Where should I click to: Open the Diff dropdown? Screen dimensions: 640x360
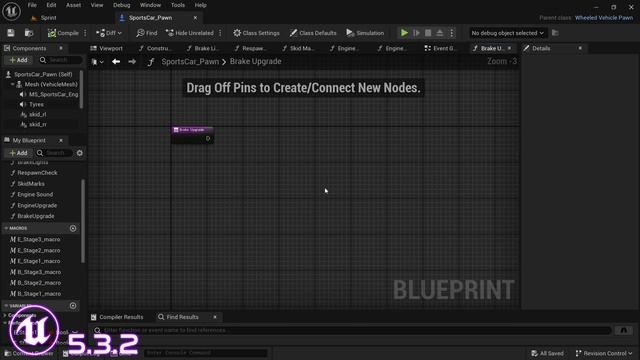tap(109, 33)
